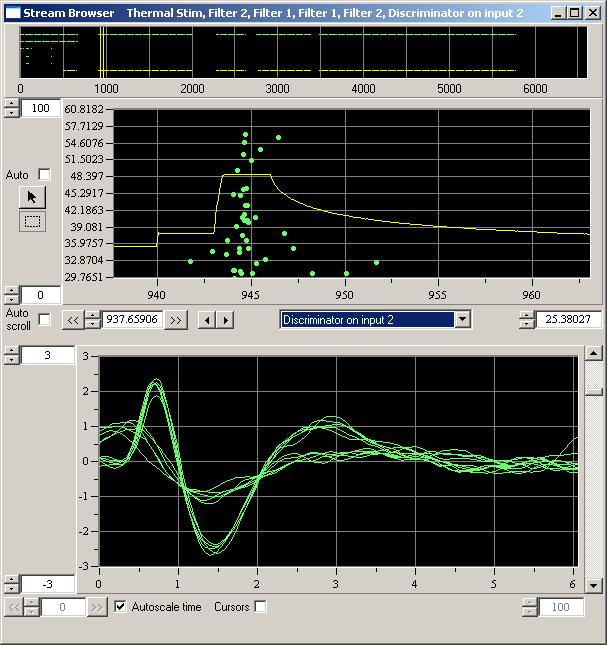Open the Discriminator on input 2 dropdown
This screenshot has height=645, width=607.
461,320
